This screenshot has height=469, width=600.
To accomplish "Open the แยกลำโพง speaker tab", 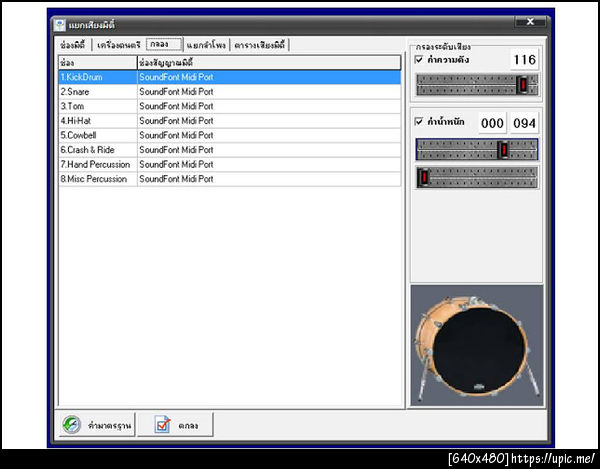I will pos(206,45).
